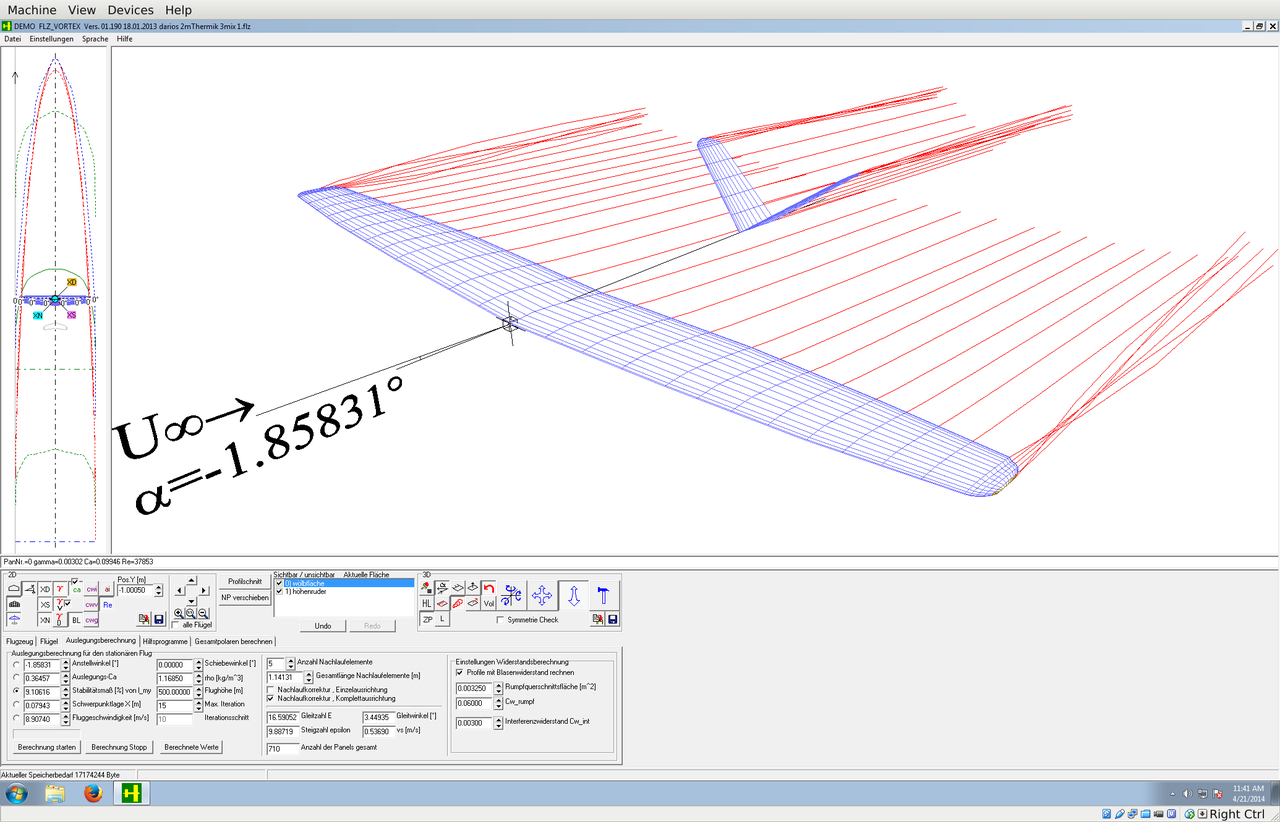The width and height of the screenshot is (1280, 822).
Task: Click the zoom-out magnifier icon
Action: tap(203, 613)
